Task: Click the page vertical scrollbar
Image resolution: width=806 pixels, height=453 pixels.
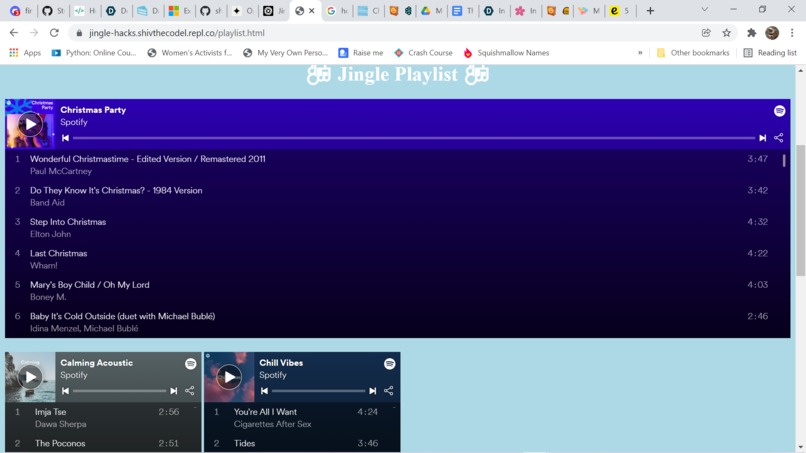Action: click(800, 211)
